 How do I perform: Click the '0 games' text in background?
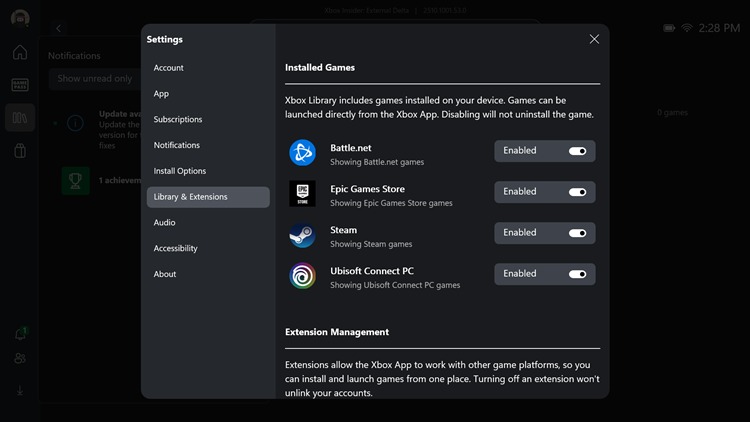(672, 112)
